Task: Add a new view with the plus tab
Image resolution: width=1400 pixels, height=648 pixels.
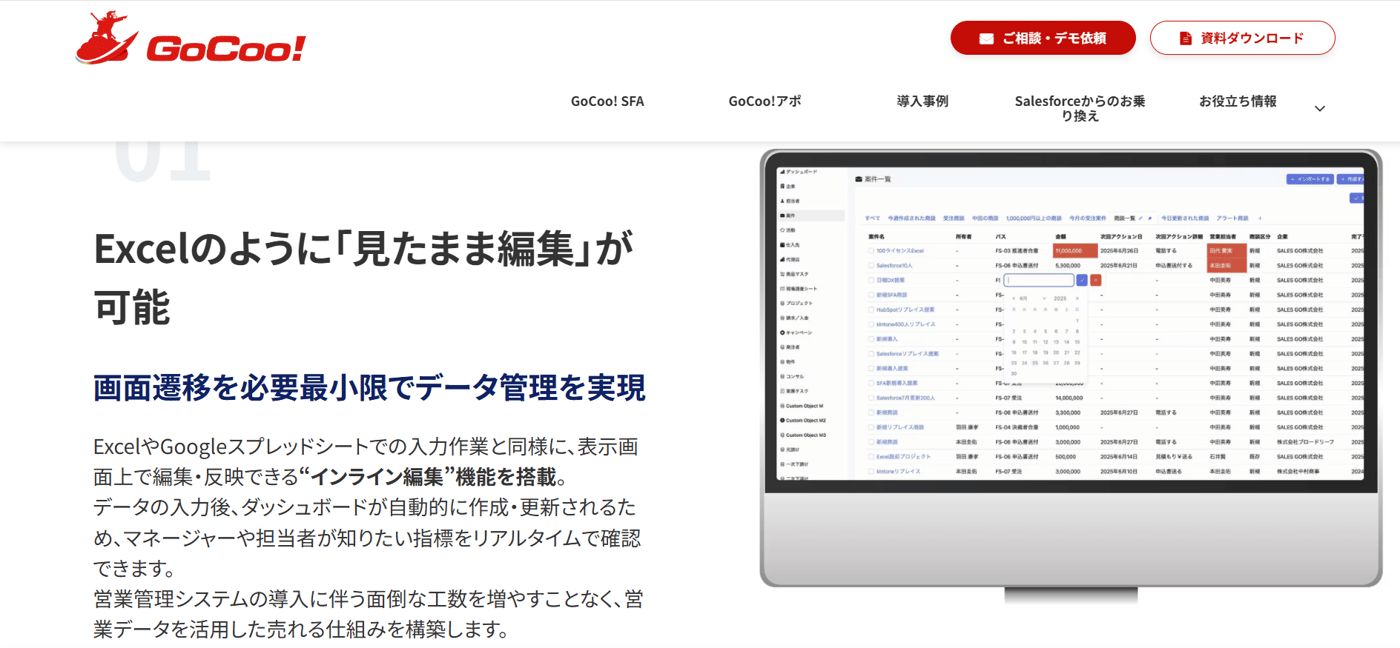Action: 1260,218
